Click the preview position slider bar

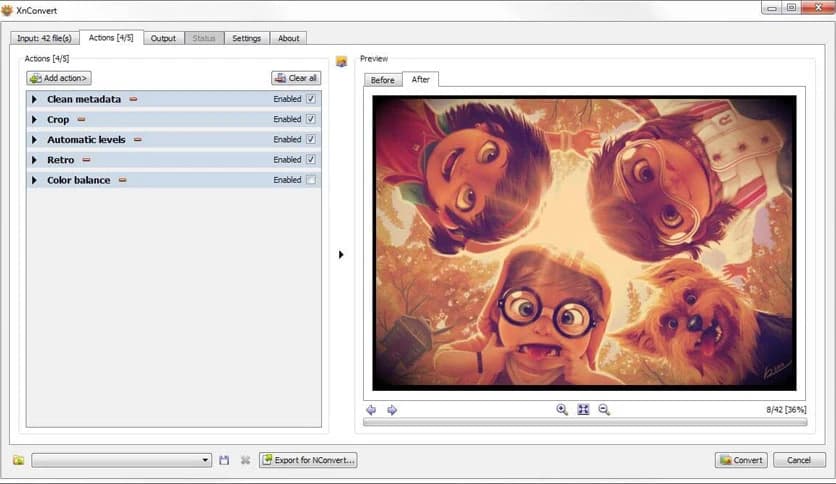pyautogui.click(x=585, y=422)
